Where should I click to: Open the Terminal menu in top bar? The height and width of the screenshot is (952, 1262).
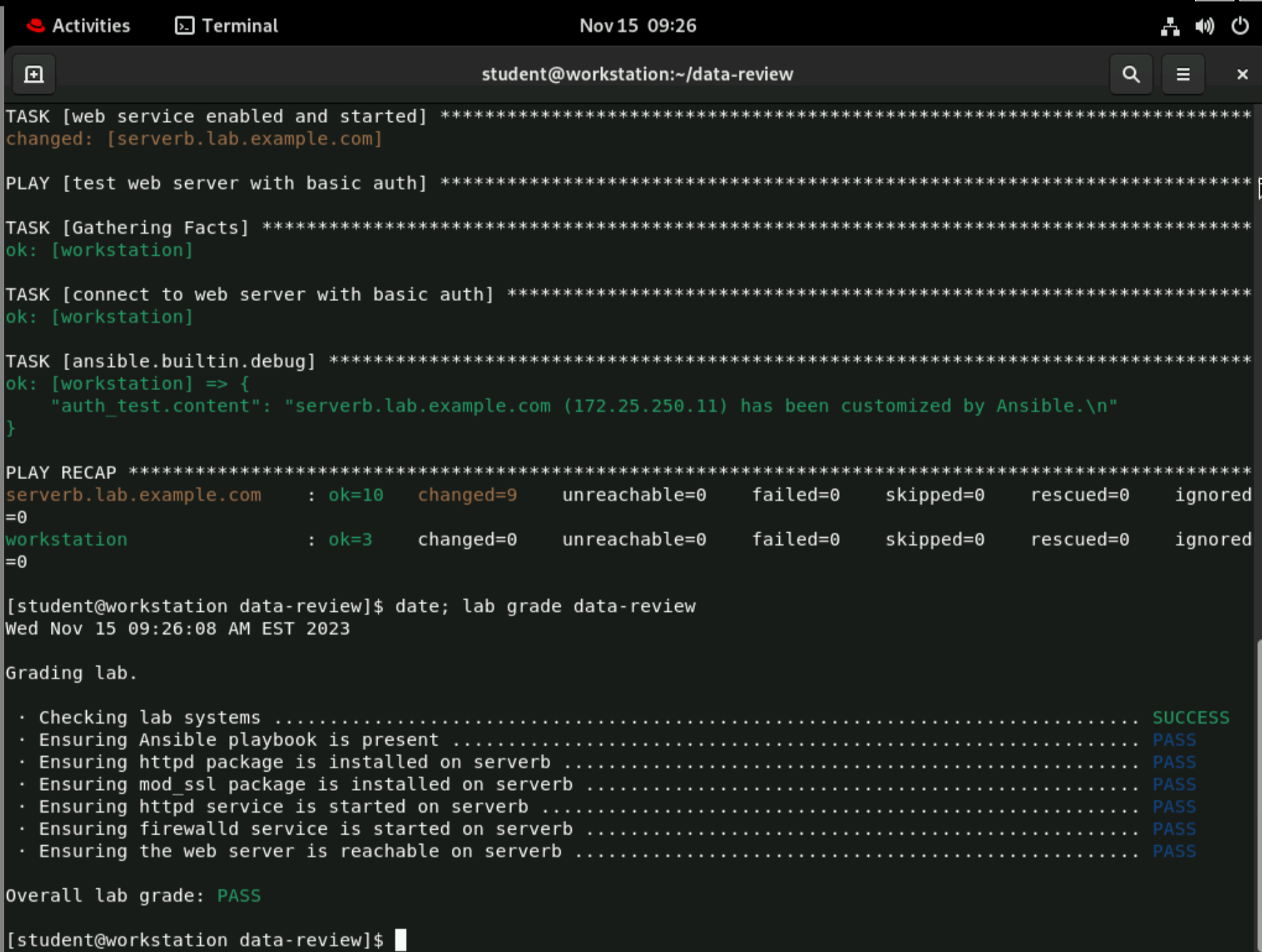point(226,25)
